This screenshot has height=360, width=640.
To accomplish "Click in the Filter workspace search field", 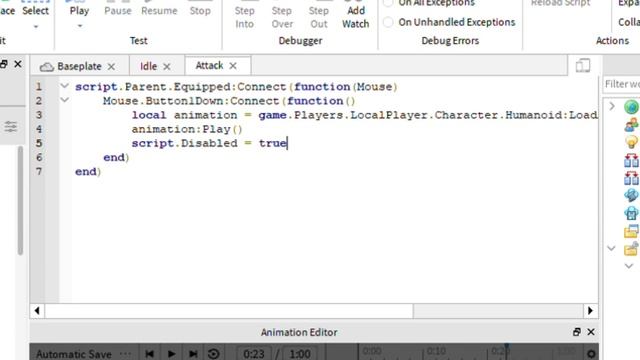I will (x=622, y=84).
